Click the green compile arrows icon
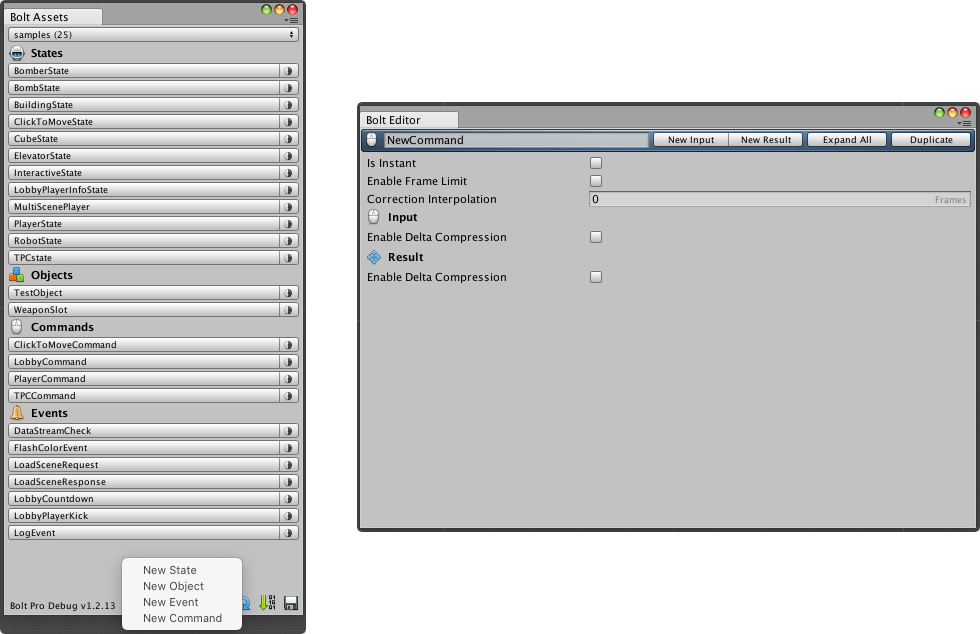This screenshot has width=980, height=634. point(265,602)
